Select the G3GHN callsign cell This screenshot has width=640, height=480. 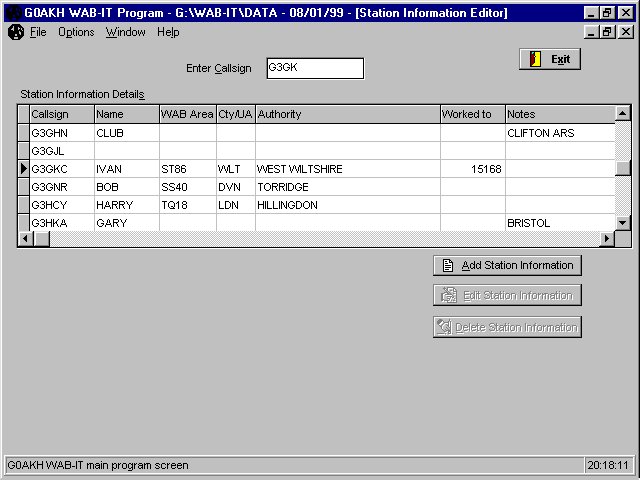pyautogui.click(x=62, y=133)
